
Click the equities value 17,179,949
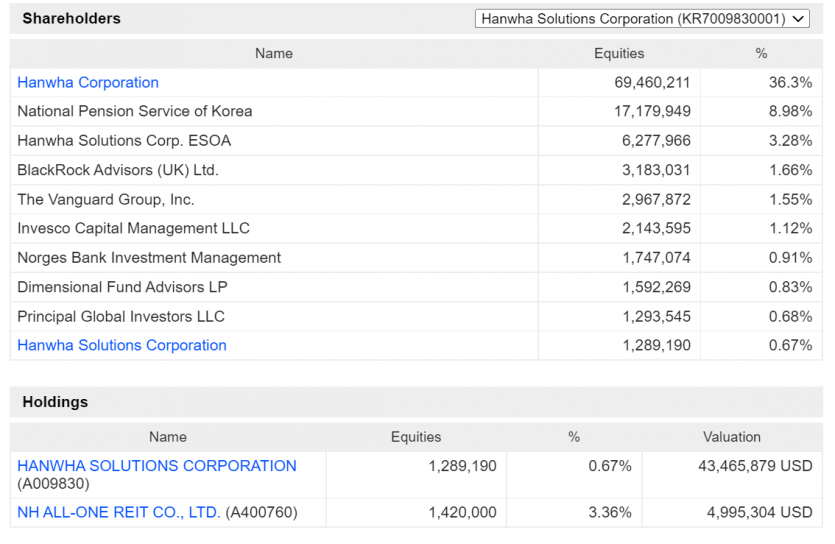[x=652, y=111]
